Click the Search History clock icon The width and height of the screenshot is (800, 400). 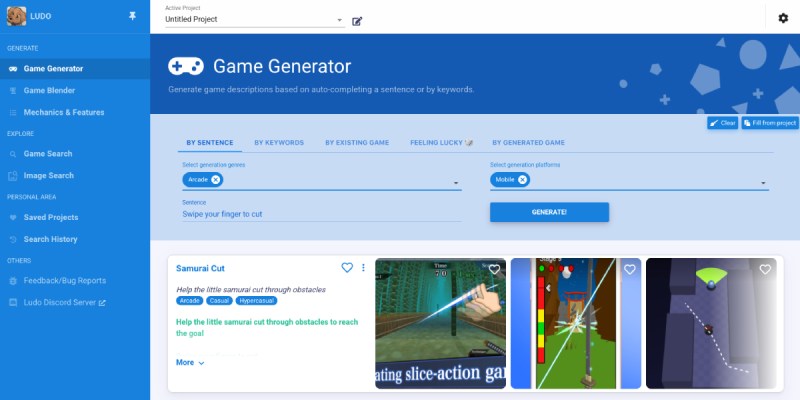tap(13, 239)
